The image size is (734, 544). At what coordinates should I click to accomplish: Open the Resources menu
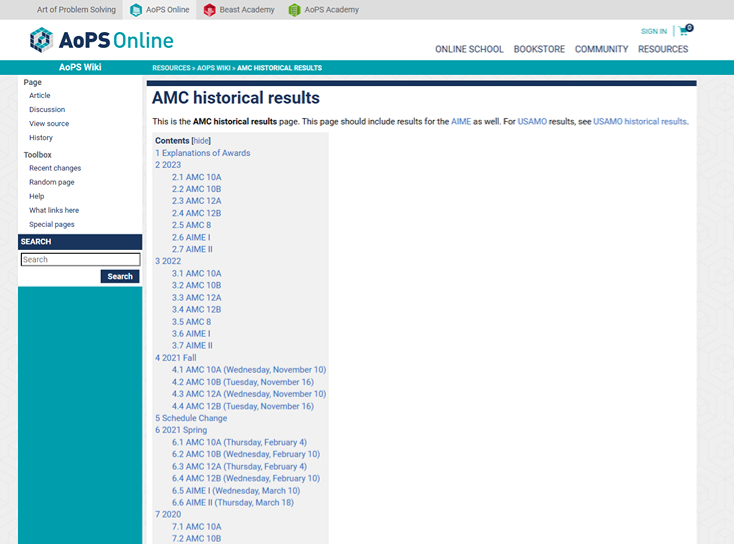pos(663,49)
